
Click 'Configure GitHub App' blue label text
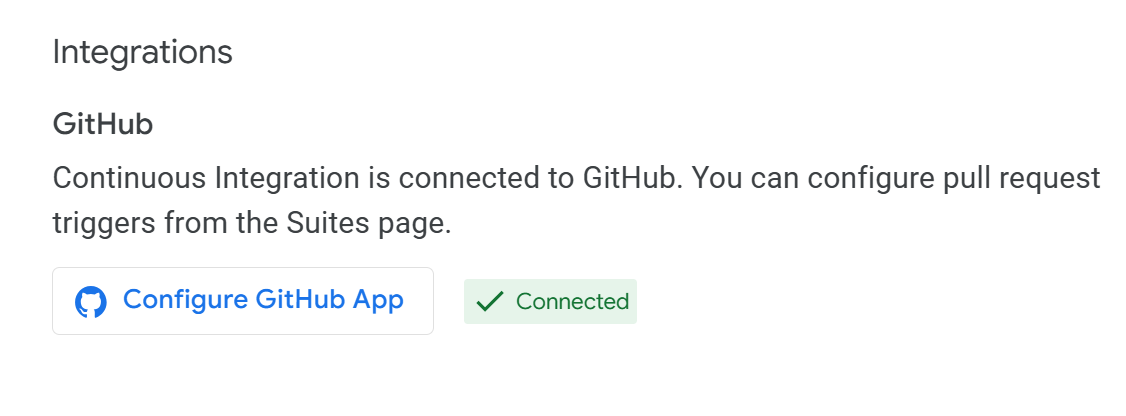263,300
